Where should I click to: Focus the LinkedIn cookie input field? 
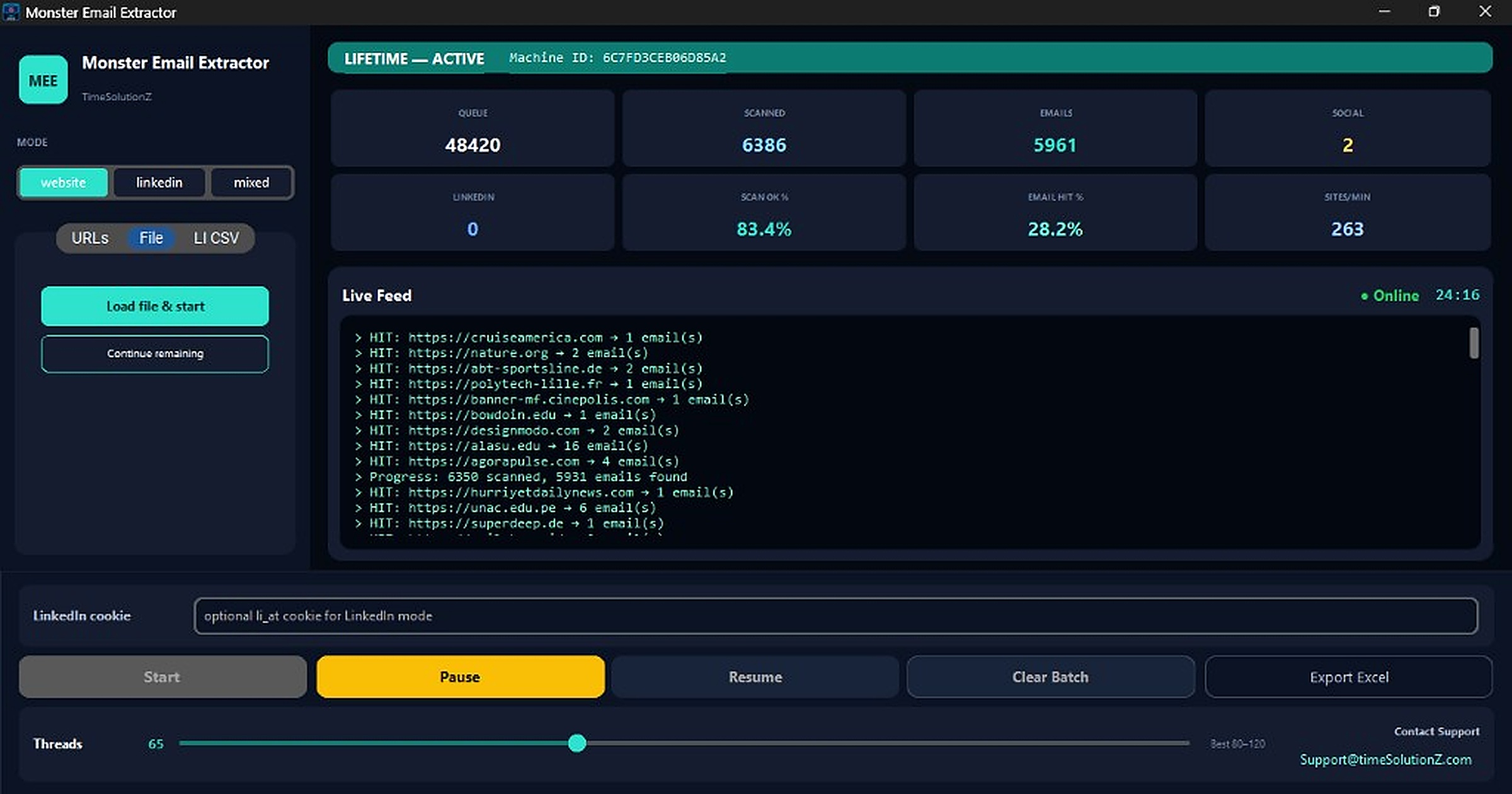coord(836,616)
